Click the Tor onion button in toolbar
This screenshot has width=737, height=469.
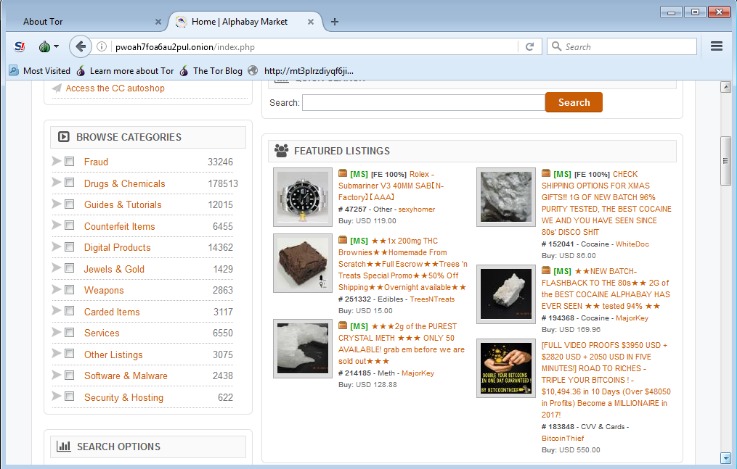pos(44,47)
